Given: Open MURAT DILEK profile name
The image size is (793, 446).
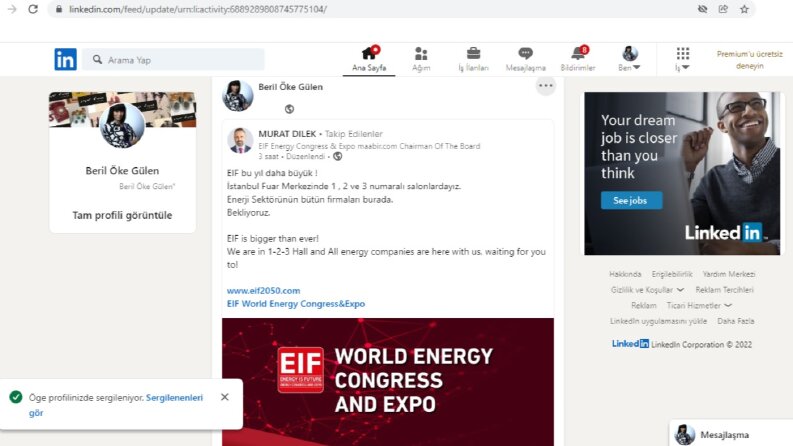Looking at the screenshot, I should point(287,133).
